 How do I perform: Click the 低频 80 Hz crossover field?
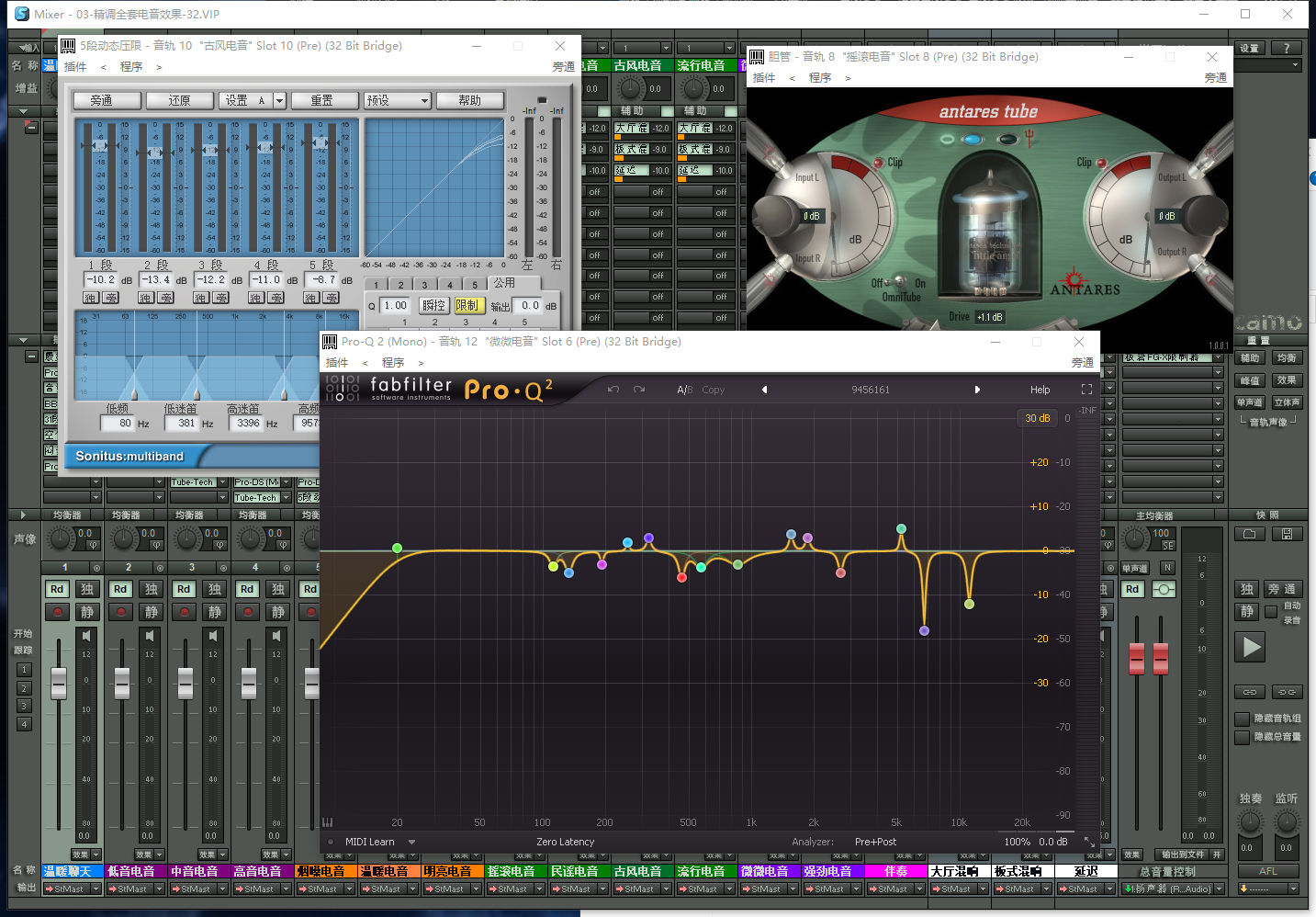point(118,424)
